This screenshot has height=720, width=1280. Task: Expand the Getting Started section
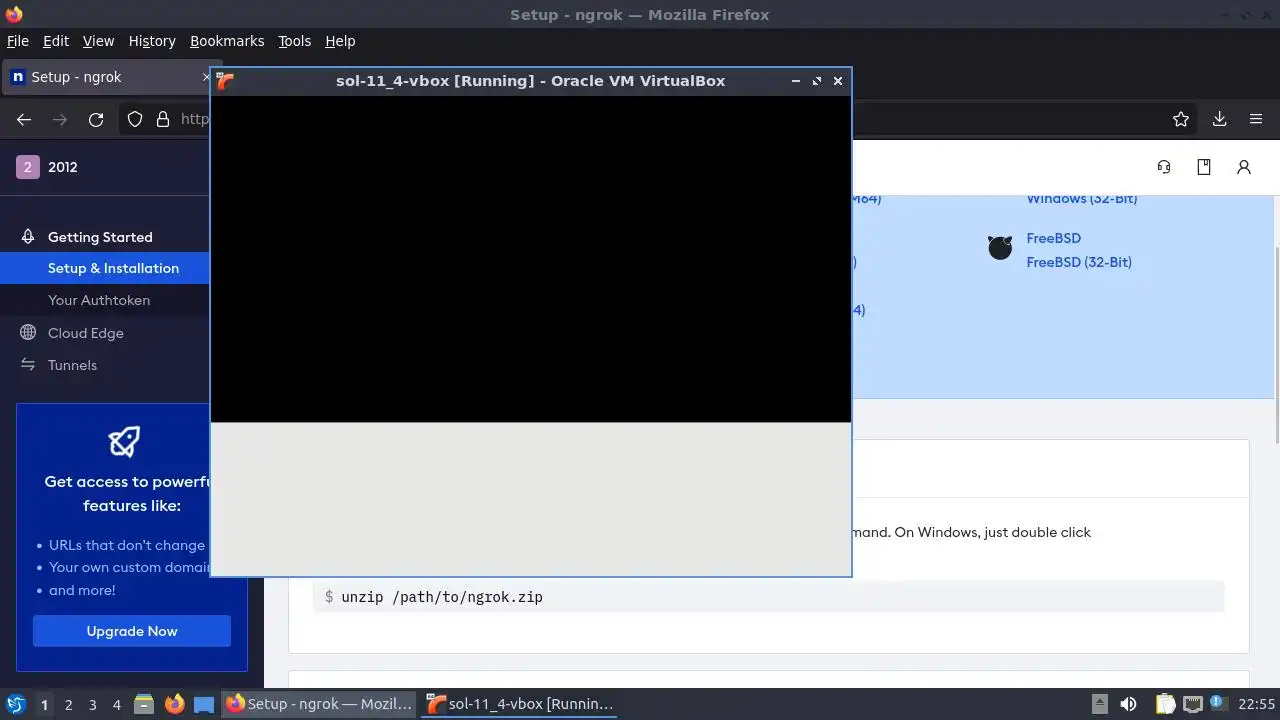coord(100,237)
